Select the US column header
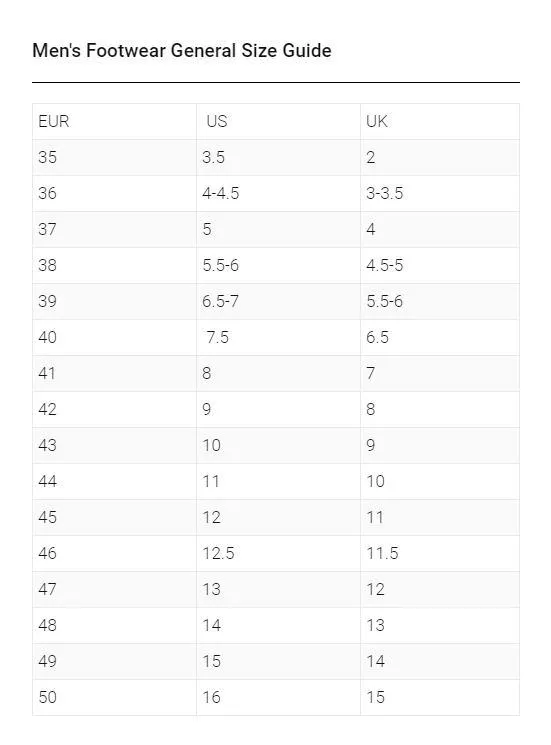Image resolution: width=551 pixels, height=745 pixels. point(278,122)
